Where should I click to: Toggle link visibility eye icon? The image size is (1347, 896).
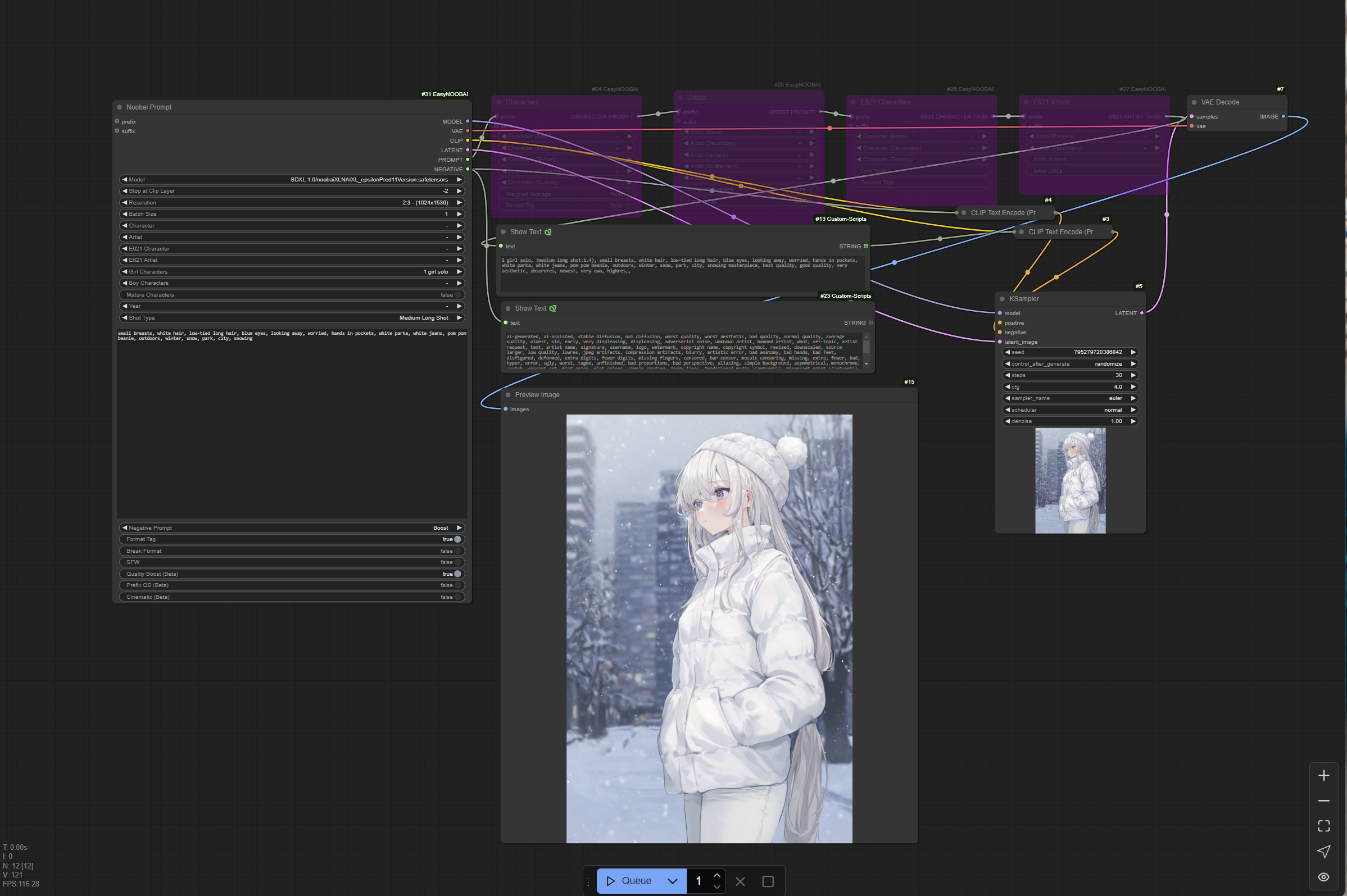point(1323,876)
